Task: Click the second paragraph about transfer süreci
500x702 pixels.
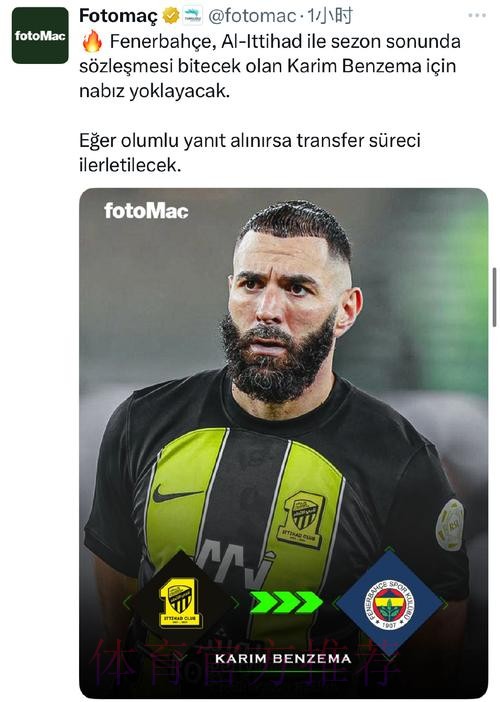Action: coord(250,153)
